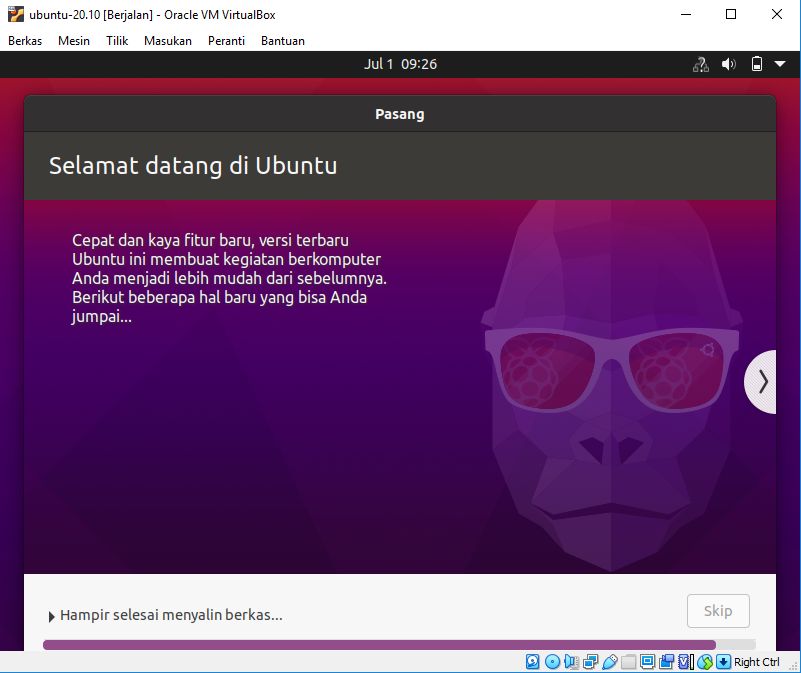Click the battery indicator in top bar

click(x=757, y=64)
